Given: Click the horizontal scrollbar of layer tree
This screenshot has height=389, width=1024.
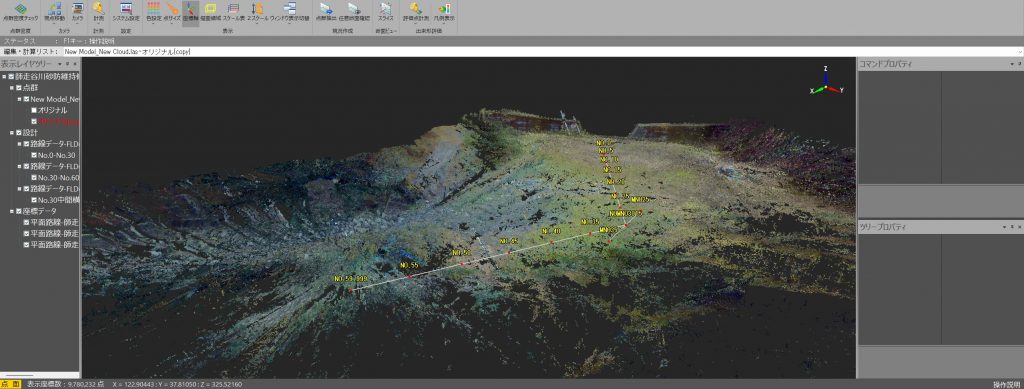Looking at the screenshot, I should 40,375.
